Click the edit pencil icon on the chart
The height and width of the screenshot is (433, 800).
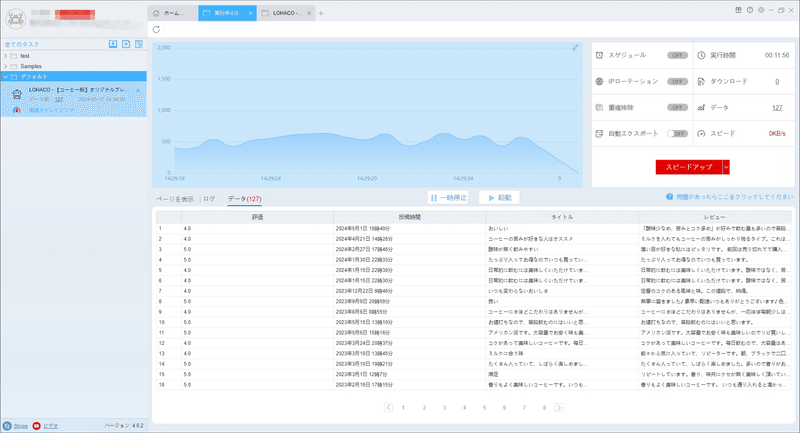pyautogui.click(x=575, y=47)
